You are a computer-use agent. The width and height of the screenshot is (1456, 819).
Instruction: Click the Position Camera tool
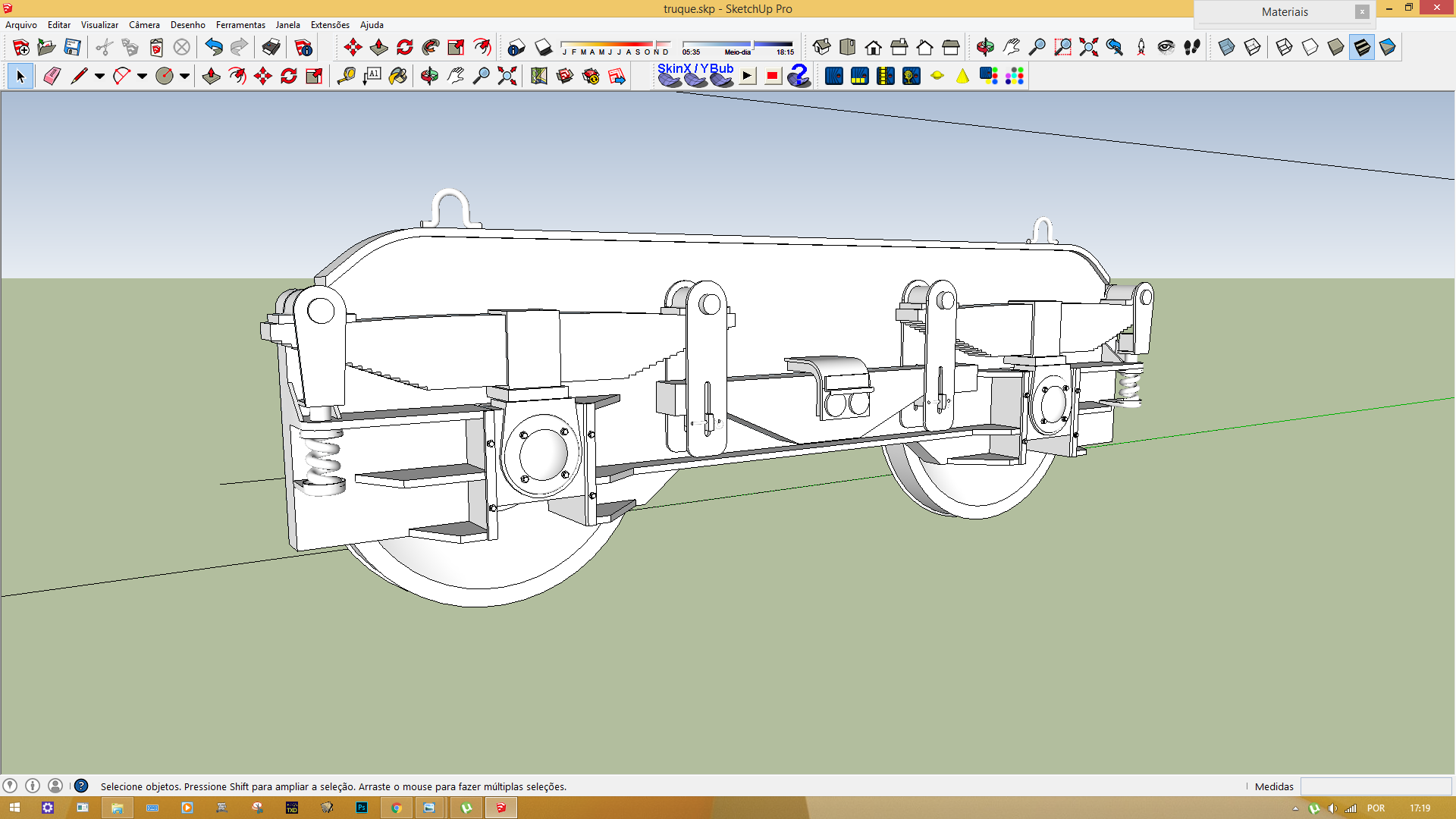pos(1141,47)
